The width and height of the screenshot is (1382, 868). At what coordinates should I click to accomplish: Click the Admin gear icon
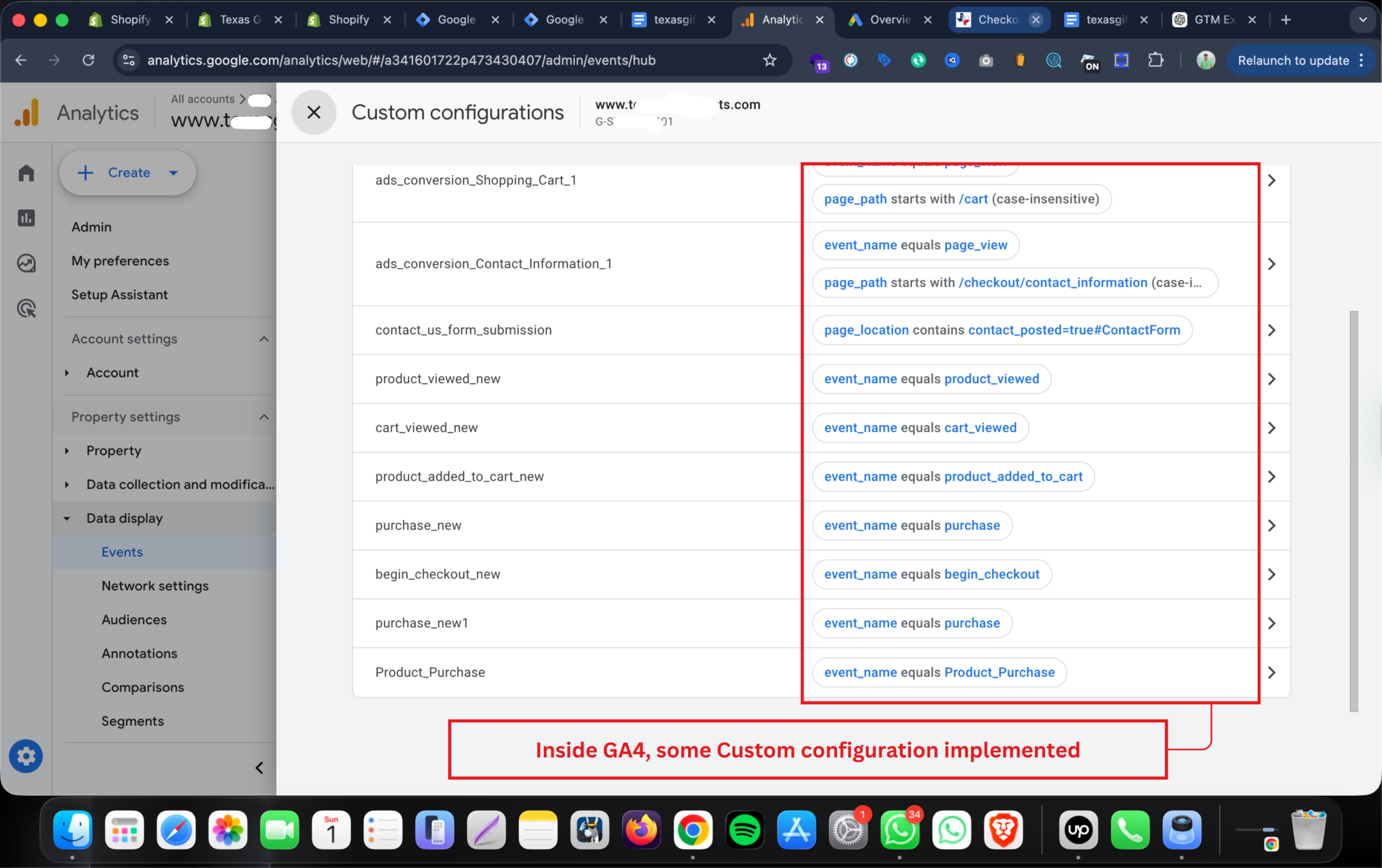(26, 756)
